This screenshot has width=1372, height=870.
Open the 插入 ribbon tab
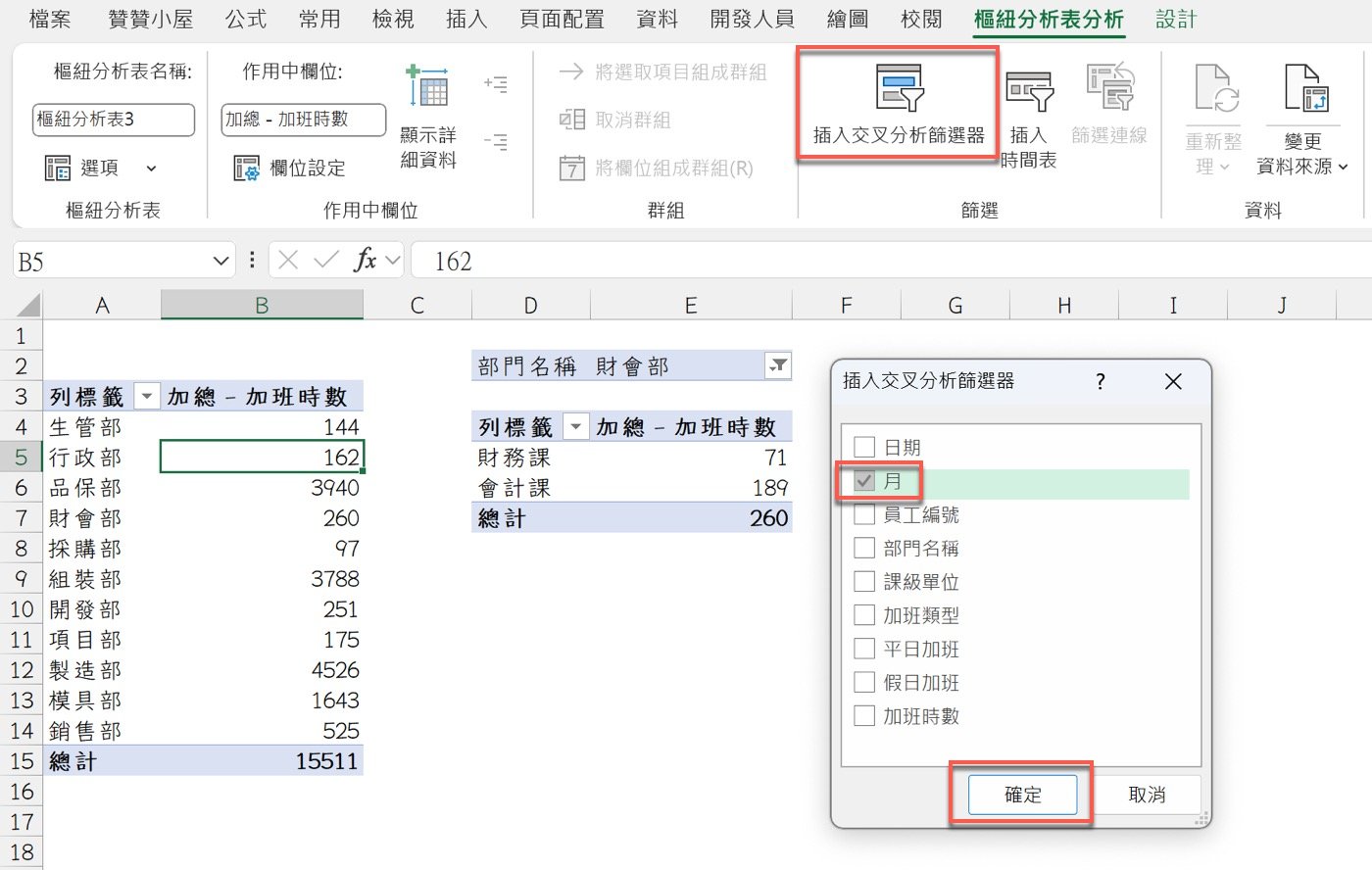[x=465, y=20]
